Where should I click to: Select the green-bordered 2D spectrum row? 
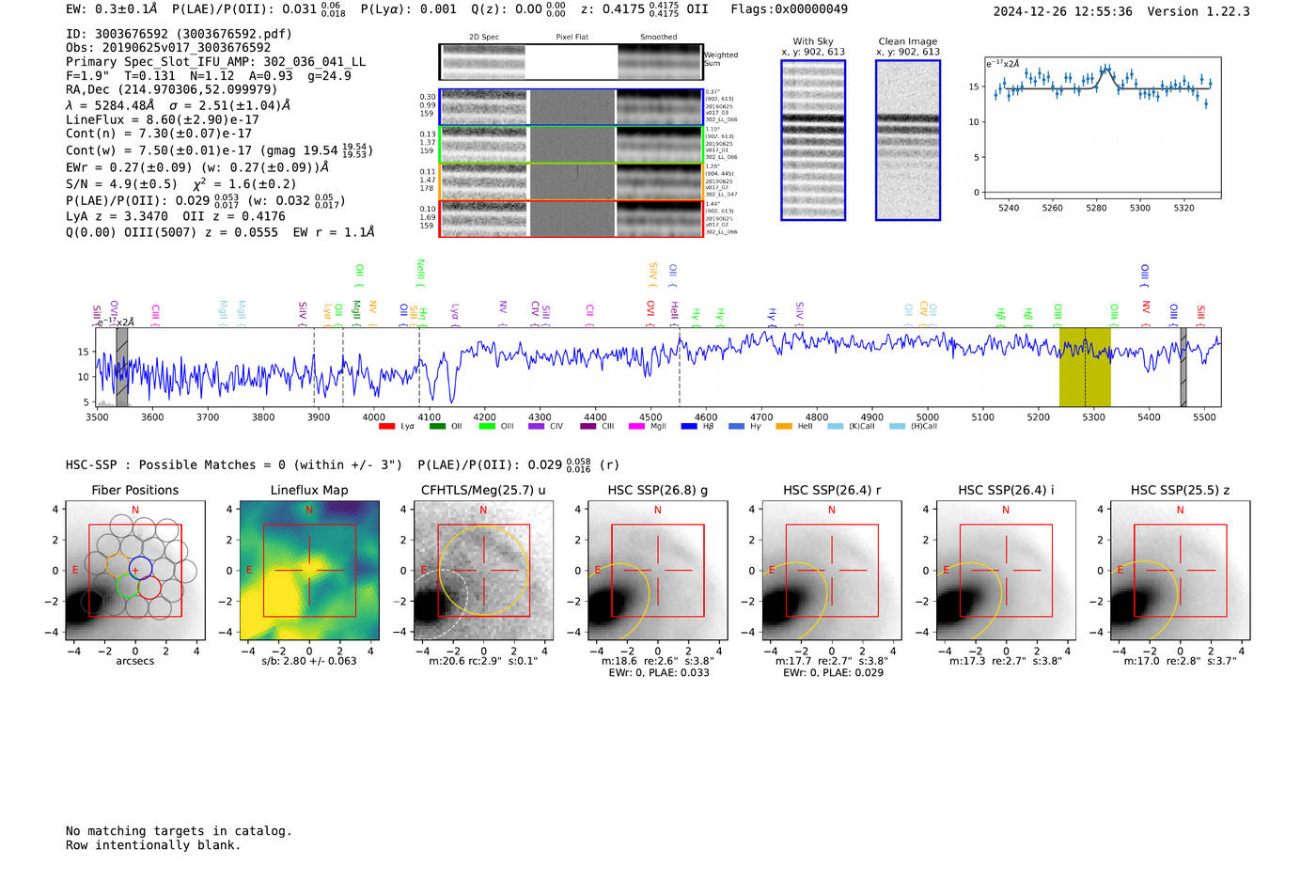click(571, 145)
